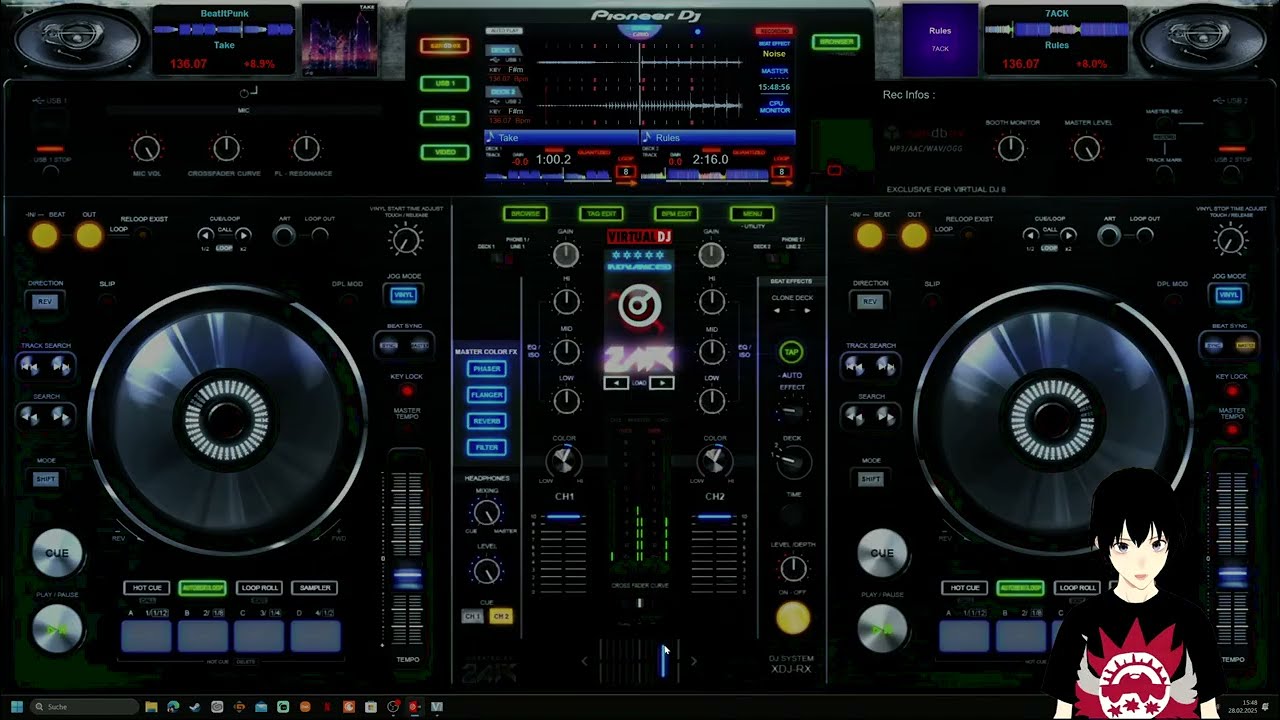Image resolution: width=1280 pixels, height=720 pixels.
Task: Enable the PHASER color FX
Action: pyautogui.click(x=487, y=369)
